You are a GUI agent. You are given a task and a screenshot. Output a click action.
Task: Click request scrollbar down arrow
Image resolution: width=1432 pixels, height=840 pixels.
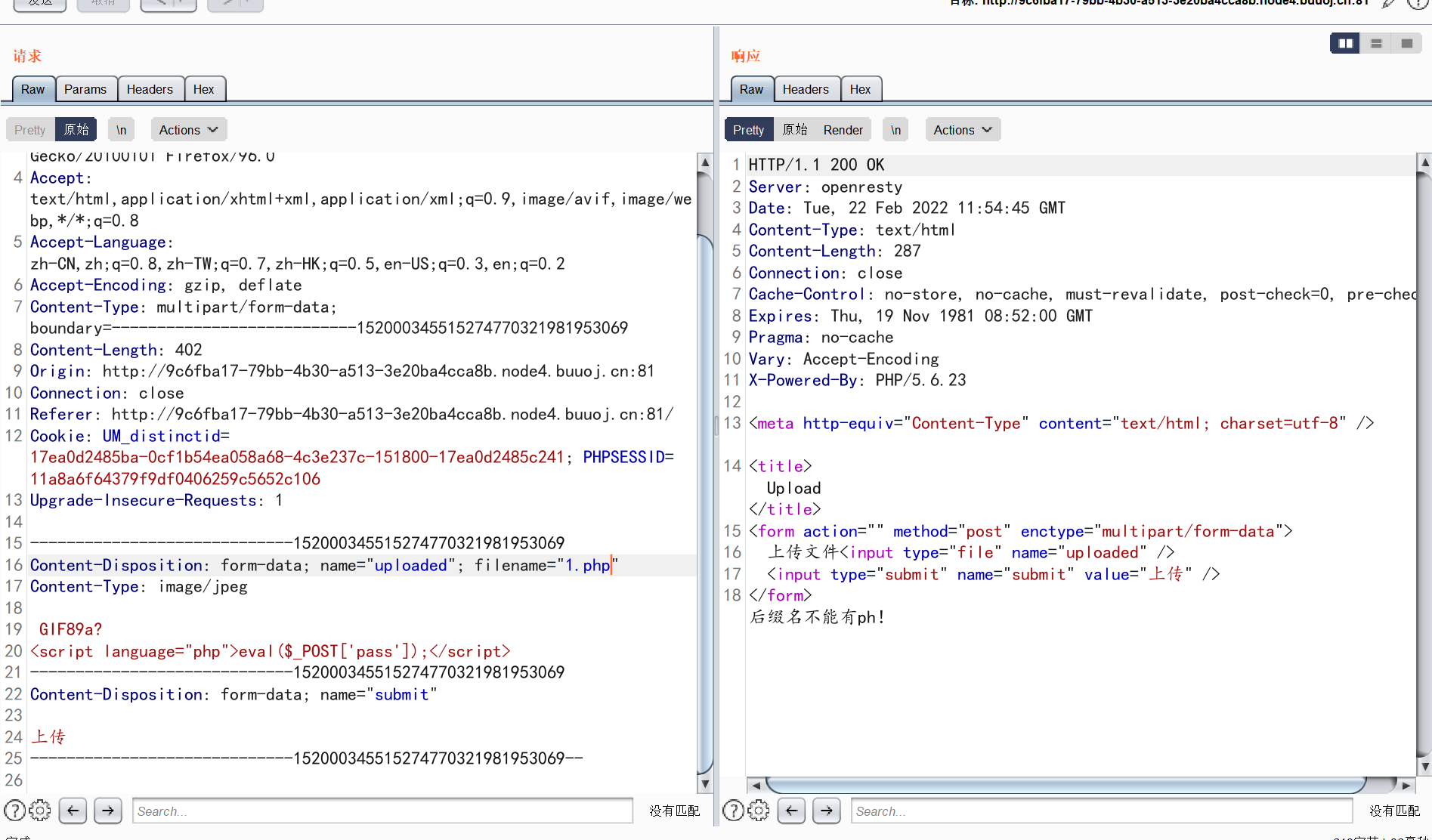[704, 784]
